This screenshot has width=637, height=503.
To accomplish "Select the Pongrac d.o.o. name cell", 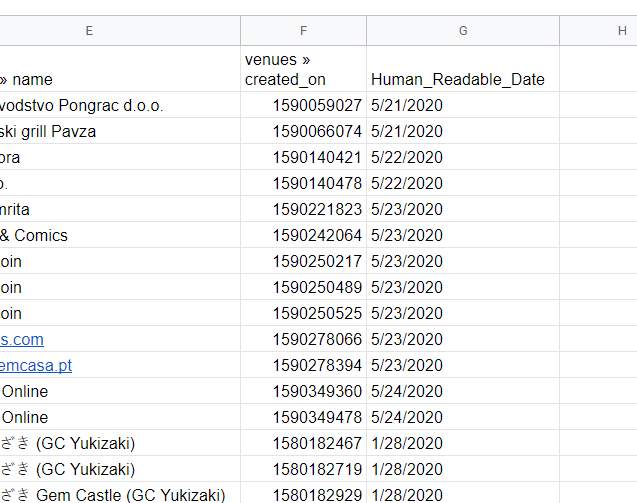I will pos(120,105).
